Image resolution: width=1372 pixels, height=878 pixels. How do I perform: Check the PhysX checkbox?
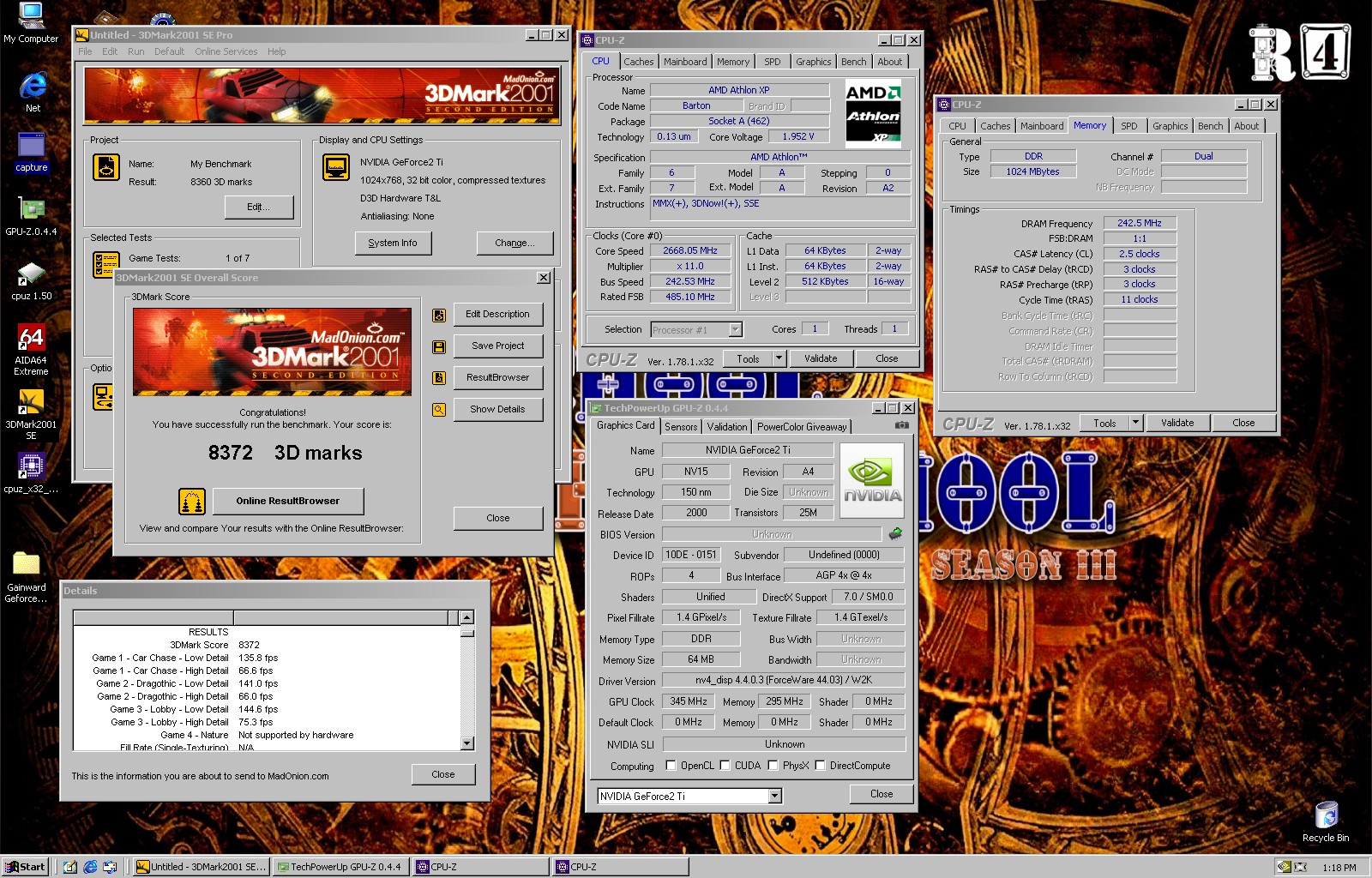tap(773, 766)
